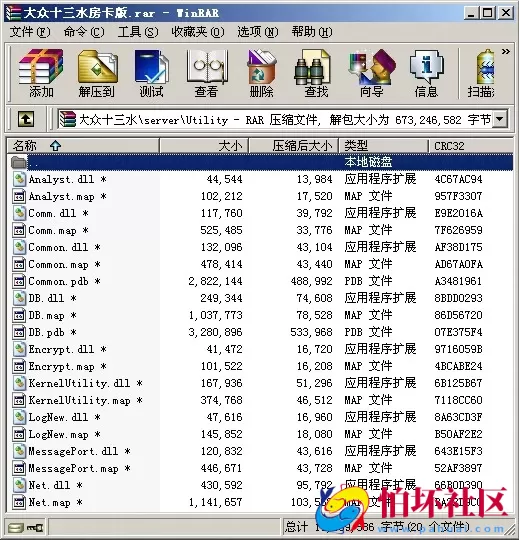Open the 收藏夹(O) menu
519x540 pixels.
pos(198,32)
